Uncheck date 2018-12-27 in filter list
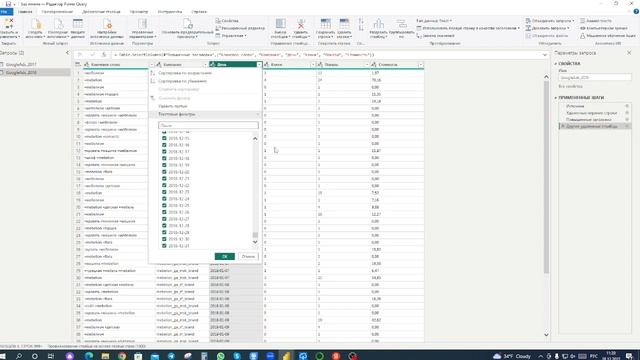The width and height of the screenshot is (640, 360). [164, 219]
